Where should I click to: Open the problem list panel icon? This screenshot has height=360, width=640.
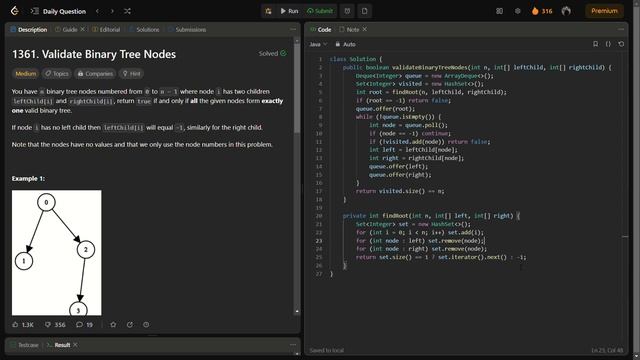pos(35,11)
